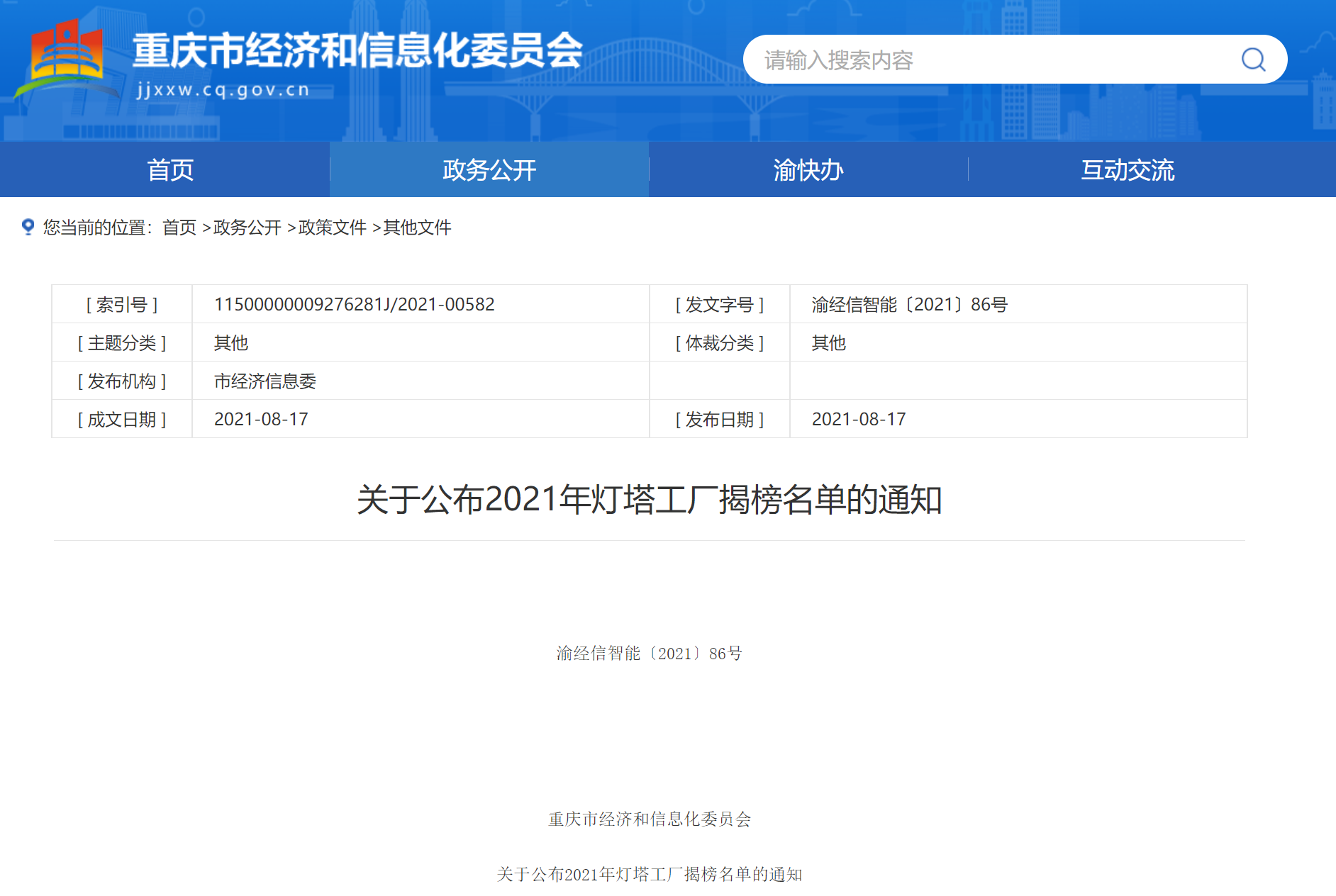Click the 市经济信息委 value cell
Screen dimensions: 1336x896
[421, 381]
